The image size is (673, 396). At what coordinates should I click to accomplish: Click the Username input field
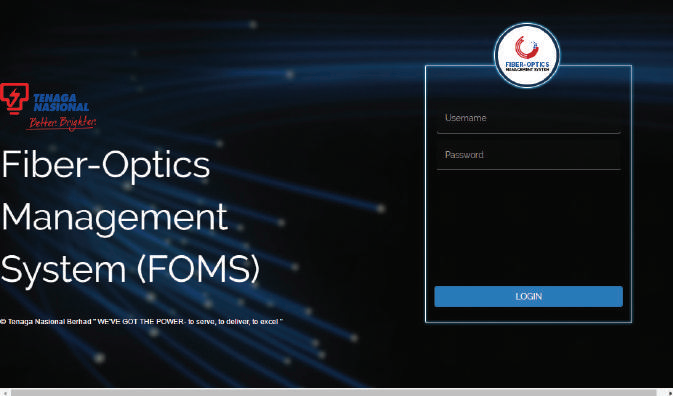pos(528,118)
